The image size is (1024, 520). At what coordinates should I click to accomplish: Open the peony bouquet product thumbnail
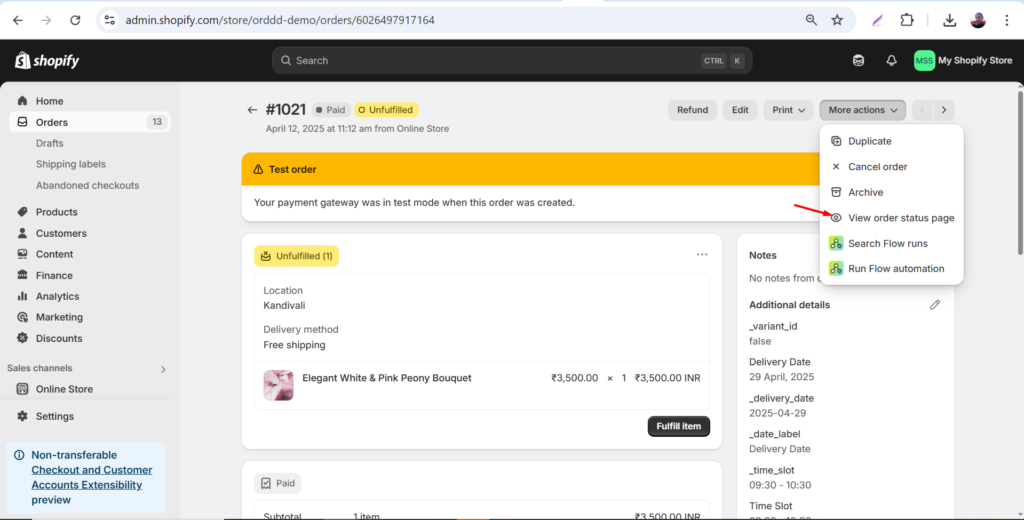[278, 385]
